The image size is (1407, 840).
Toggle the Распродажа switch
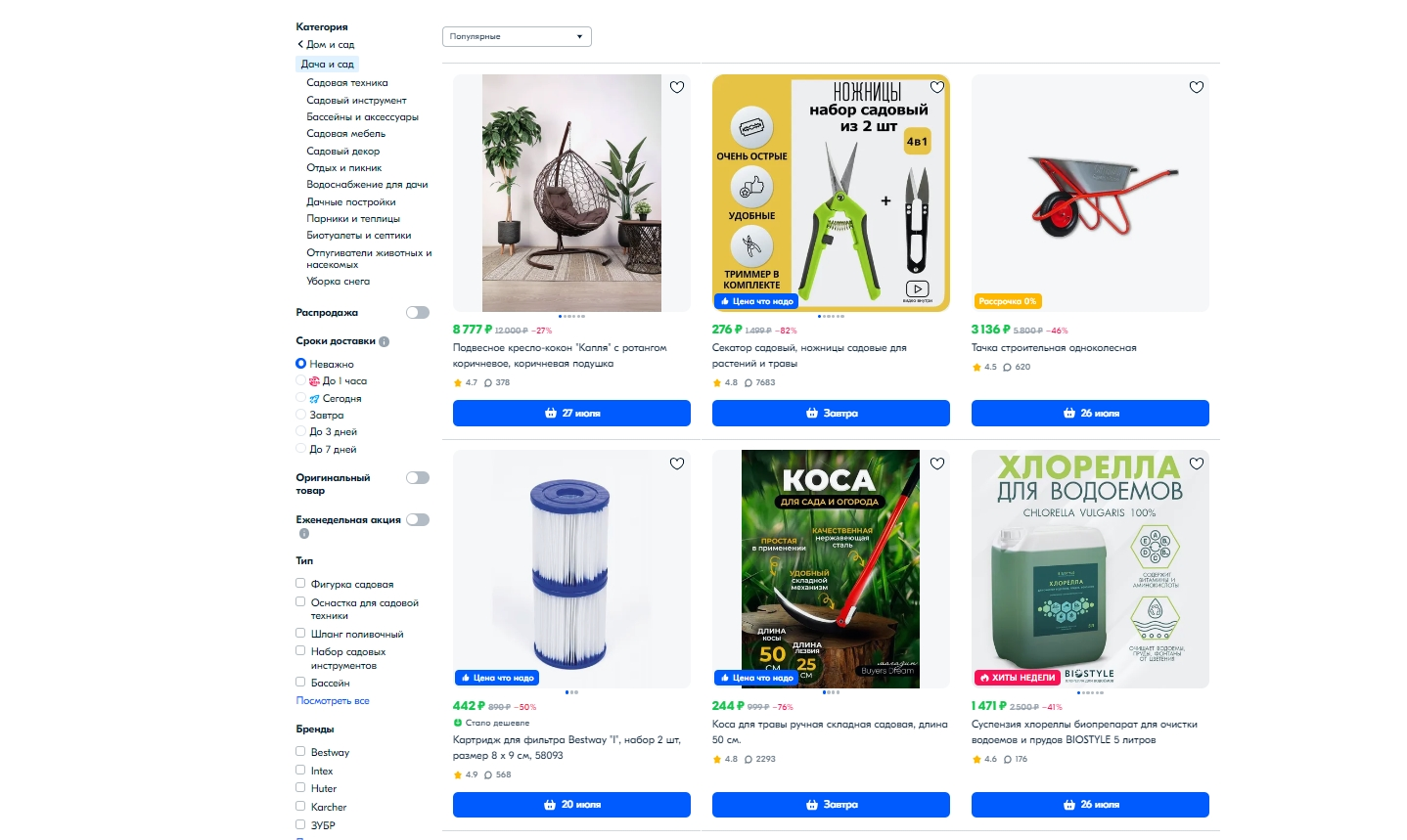click(418, 313)
